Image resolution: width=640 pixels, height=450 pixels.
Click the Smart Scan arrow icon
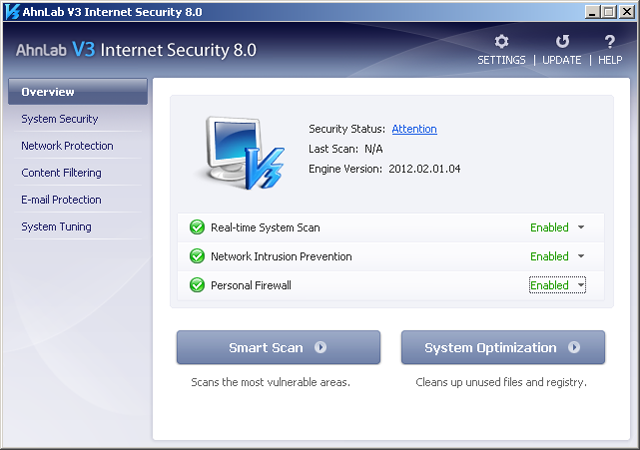[x=320, y=348]
